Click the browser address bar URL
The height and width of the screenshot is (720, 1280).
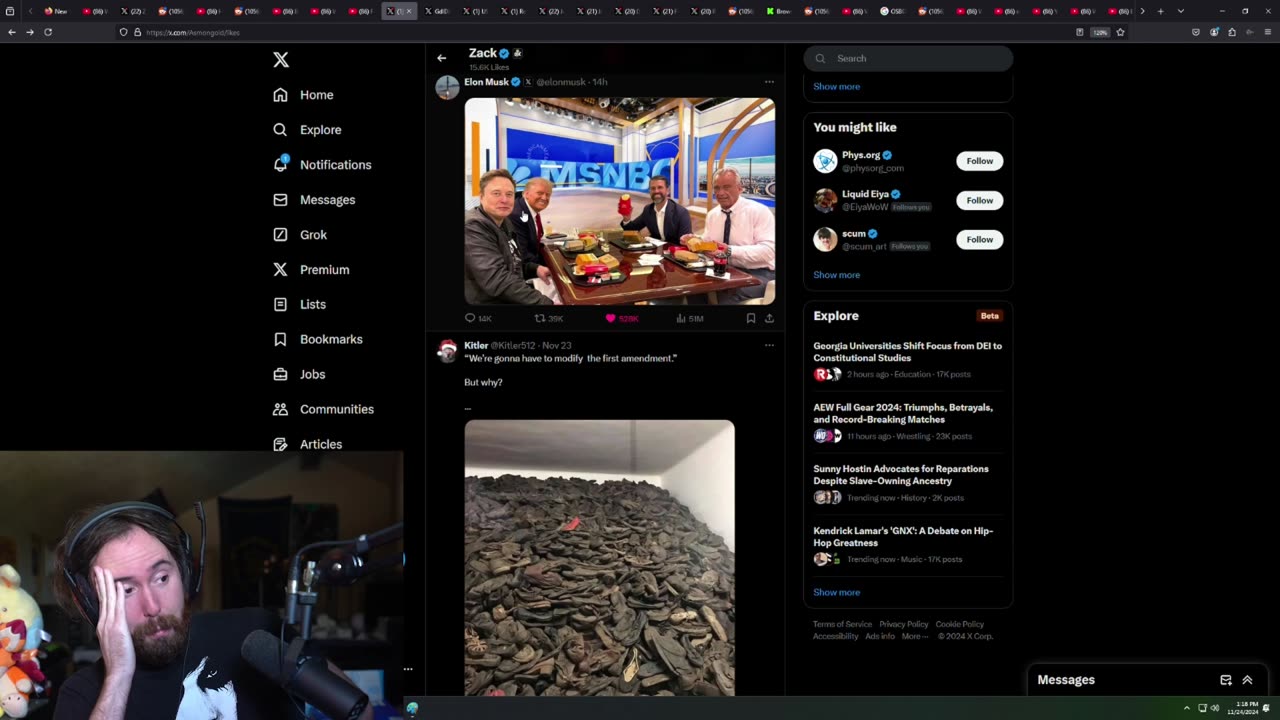click(x=193, y=32)
